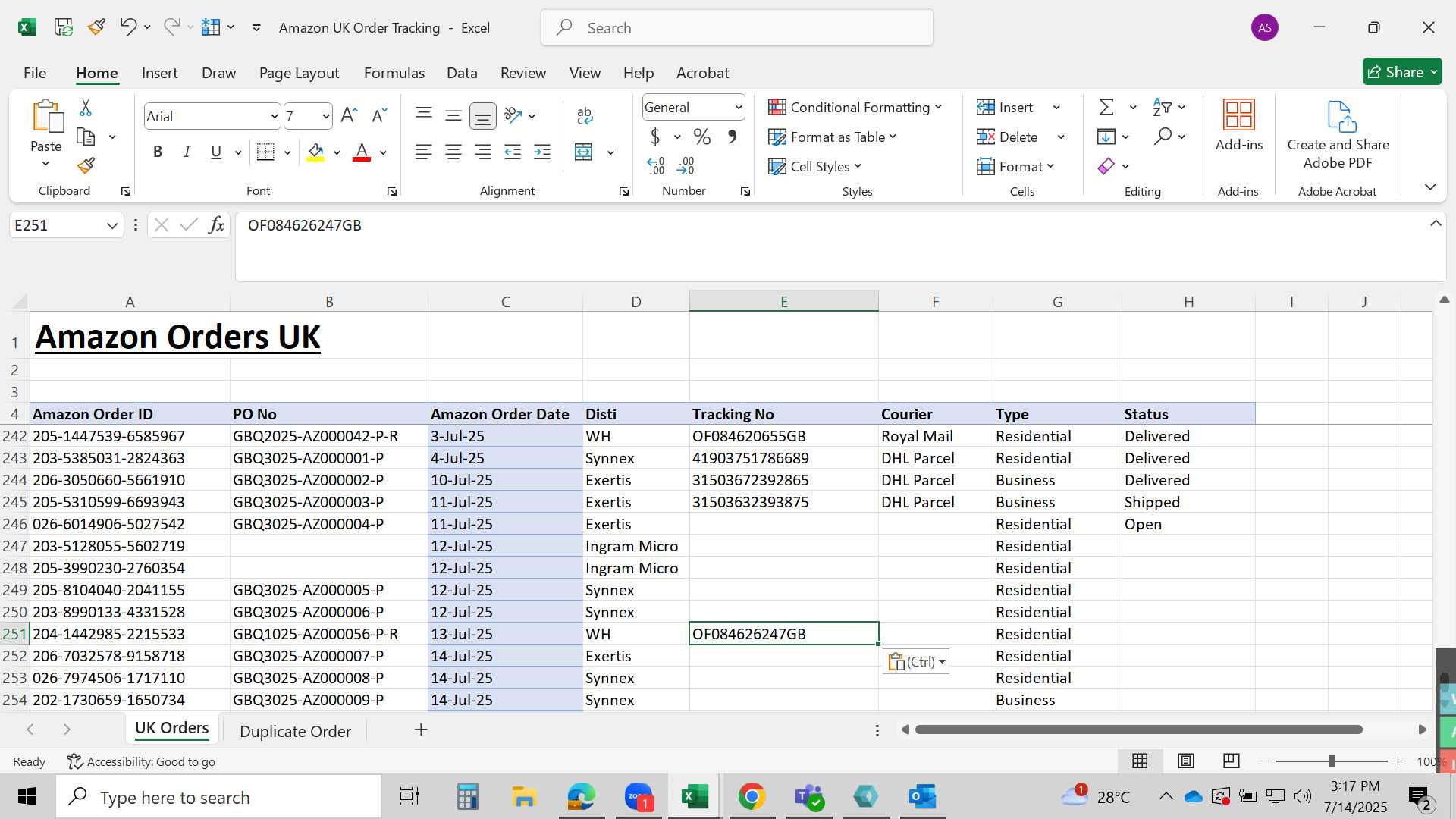
Task: Click the Share button
Action: [1402, 72]
